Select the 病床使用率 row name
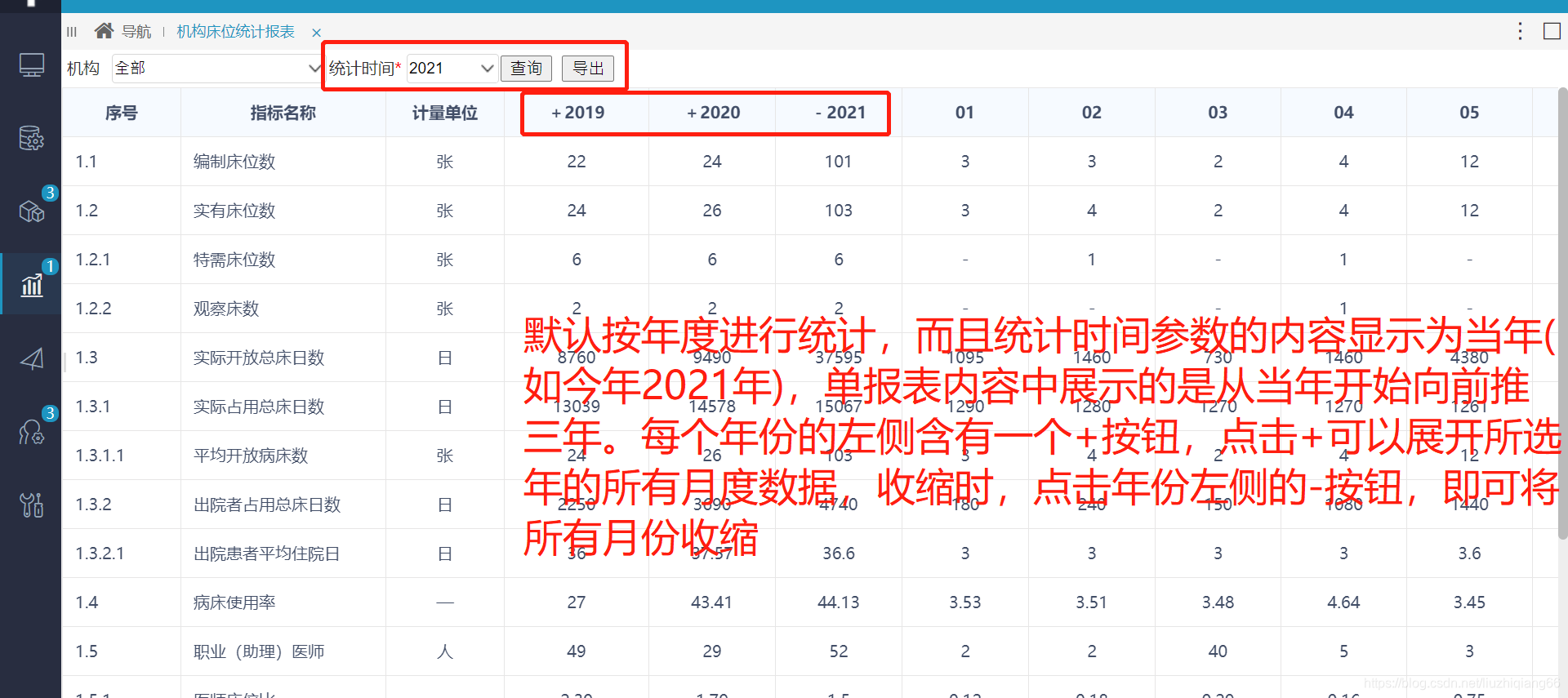This screenshot has height=698, width=1568. point(234,602)
